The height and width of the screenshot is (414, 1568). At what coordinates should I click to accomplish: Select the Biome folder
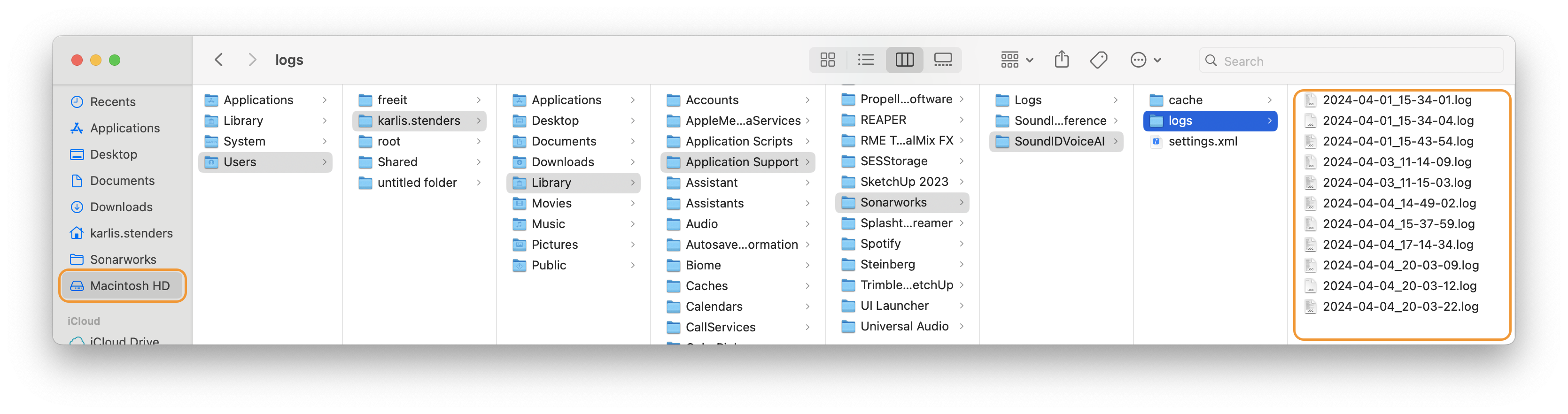click(738, 265)
